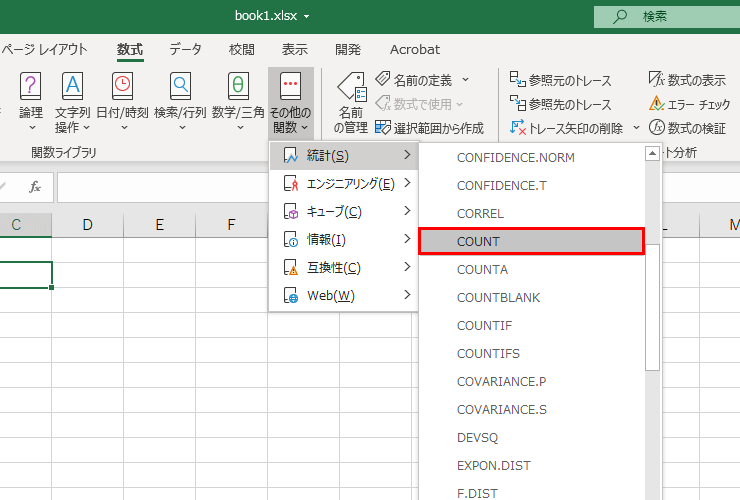Click エラー チェック error checking
This screenshot has height=500, width=740.
coord(690,104)
